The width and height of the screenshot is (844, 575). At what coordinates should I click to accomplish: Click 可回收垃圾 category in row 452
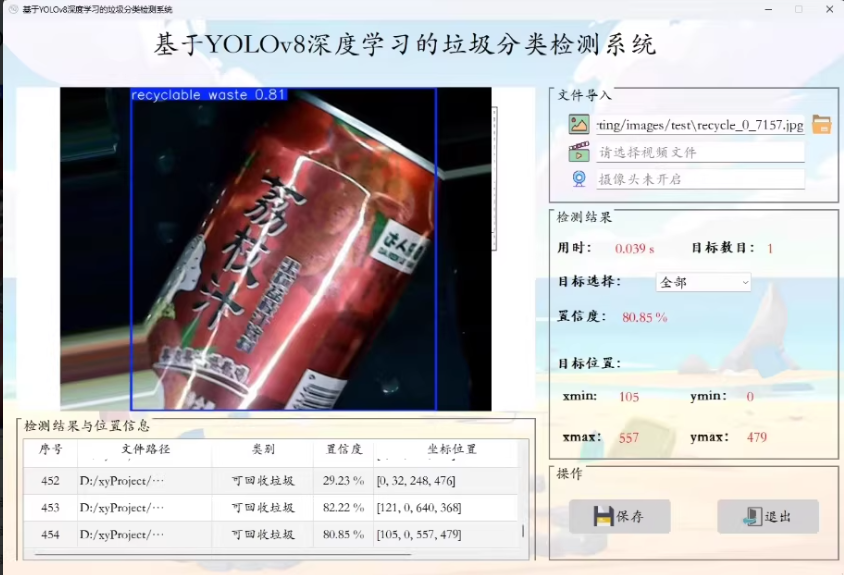point(263,481)
